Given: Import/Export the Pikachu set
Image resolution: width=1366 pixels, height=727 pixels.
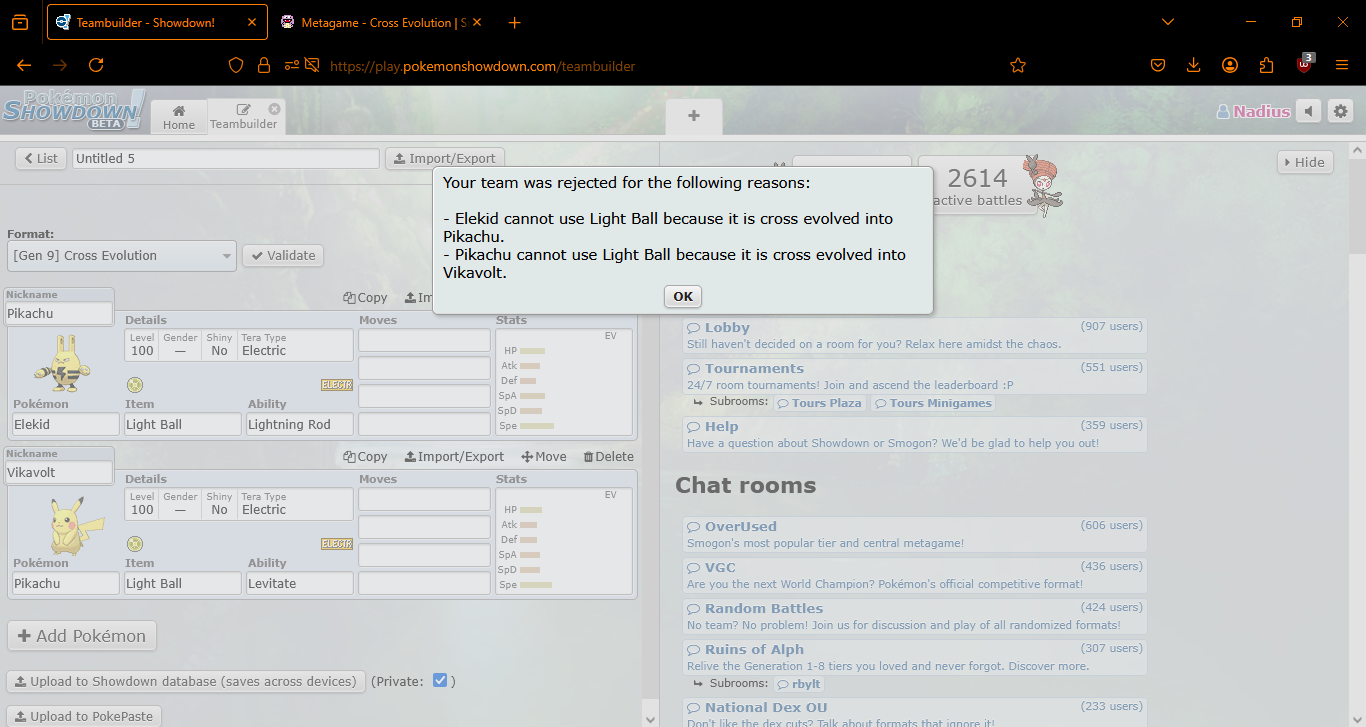Looking at the screenshot, I should pyautogui.click(x=454, y=456).
